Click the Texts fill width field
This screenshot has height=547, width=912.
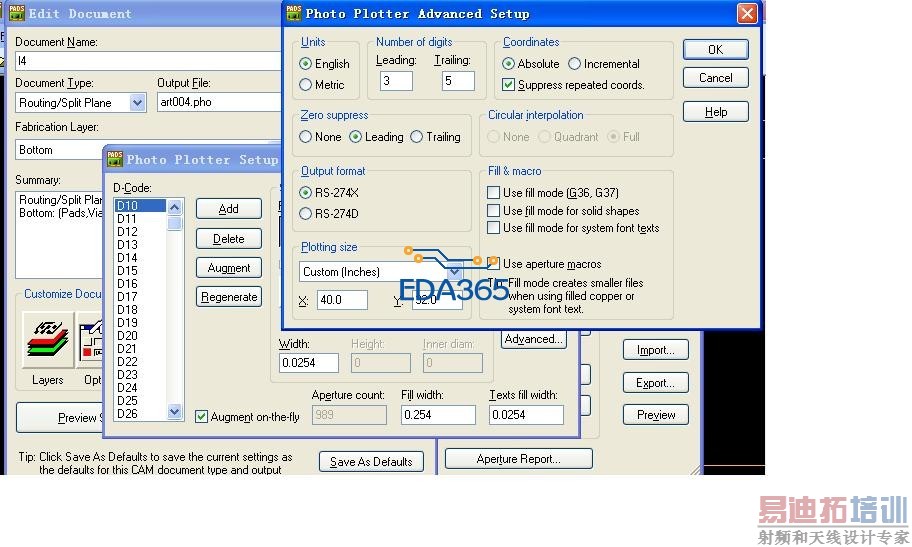click(526, 415)
